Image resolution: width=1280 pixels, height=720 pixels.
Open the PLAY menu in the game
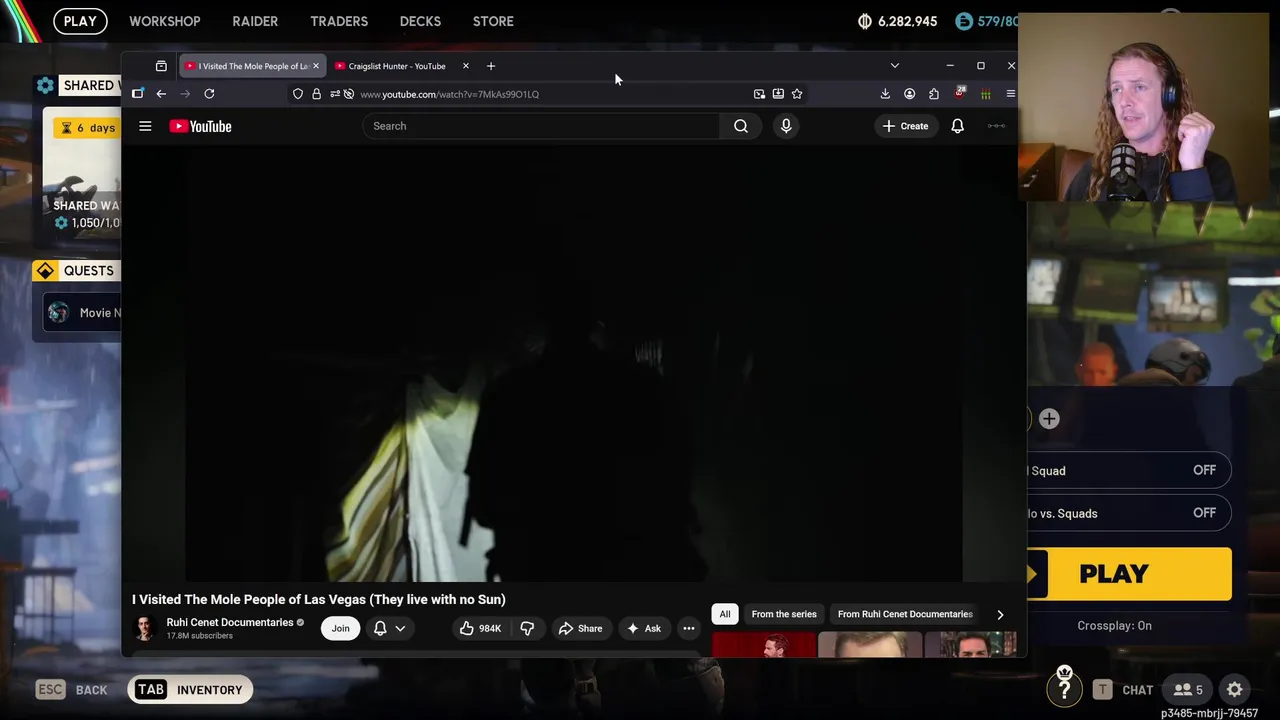80,21
